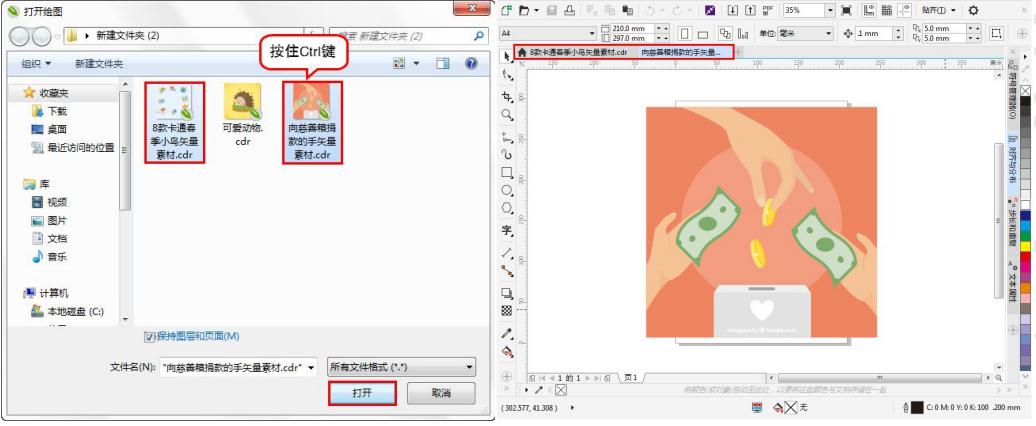The width and height of the screenshot is (1036, 426).
Task: Click the purple search content icon
Action: [710, 10]
